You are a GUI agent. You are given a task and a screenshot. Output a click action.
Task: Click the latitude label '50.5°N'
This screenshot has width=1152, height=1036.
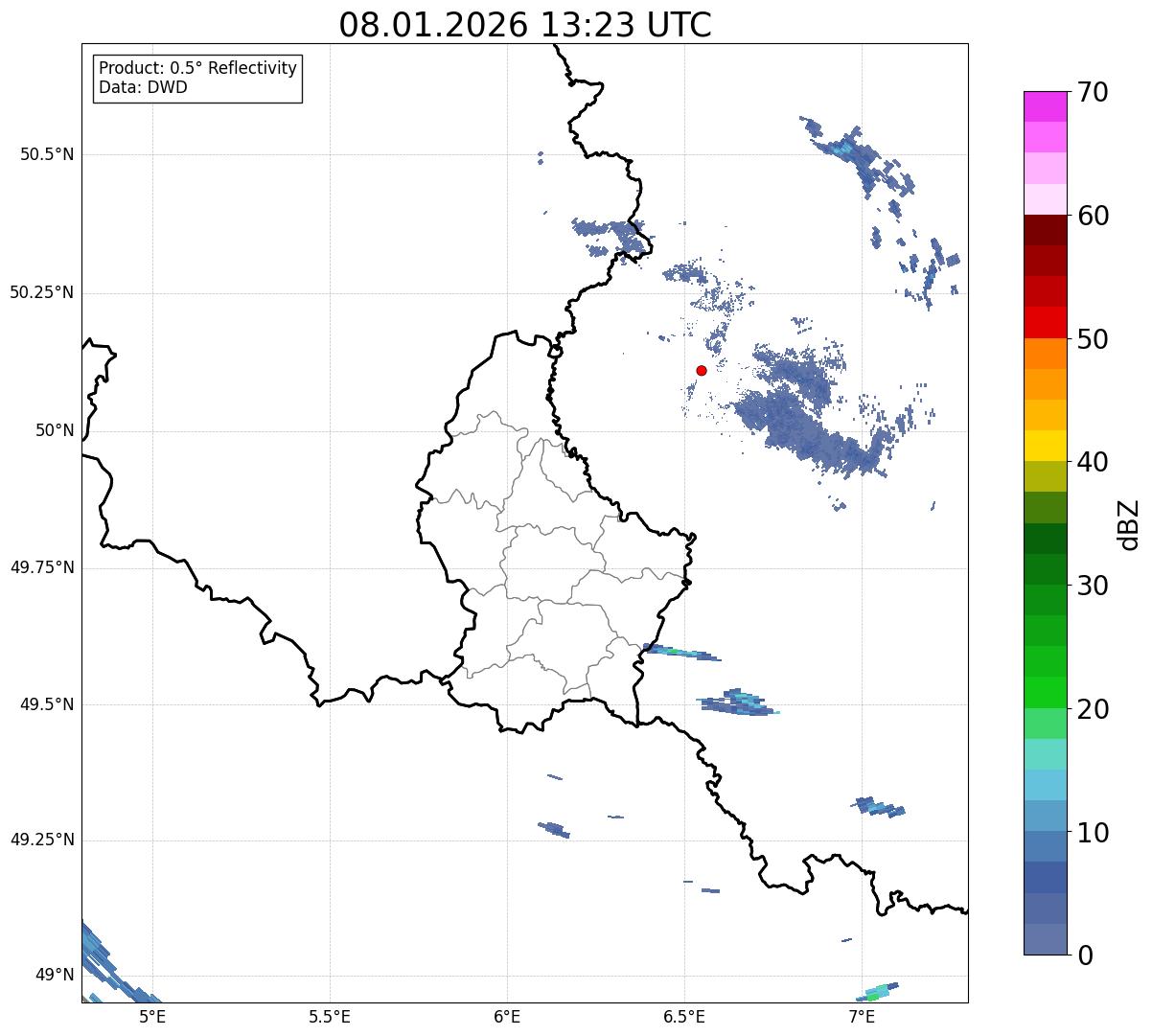point(47,154)
